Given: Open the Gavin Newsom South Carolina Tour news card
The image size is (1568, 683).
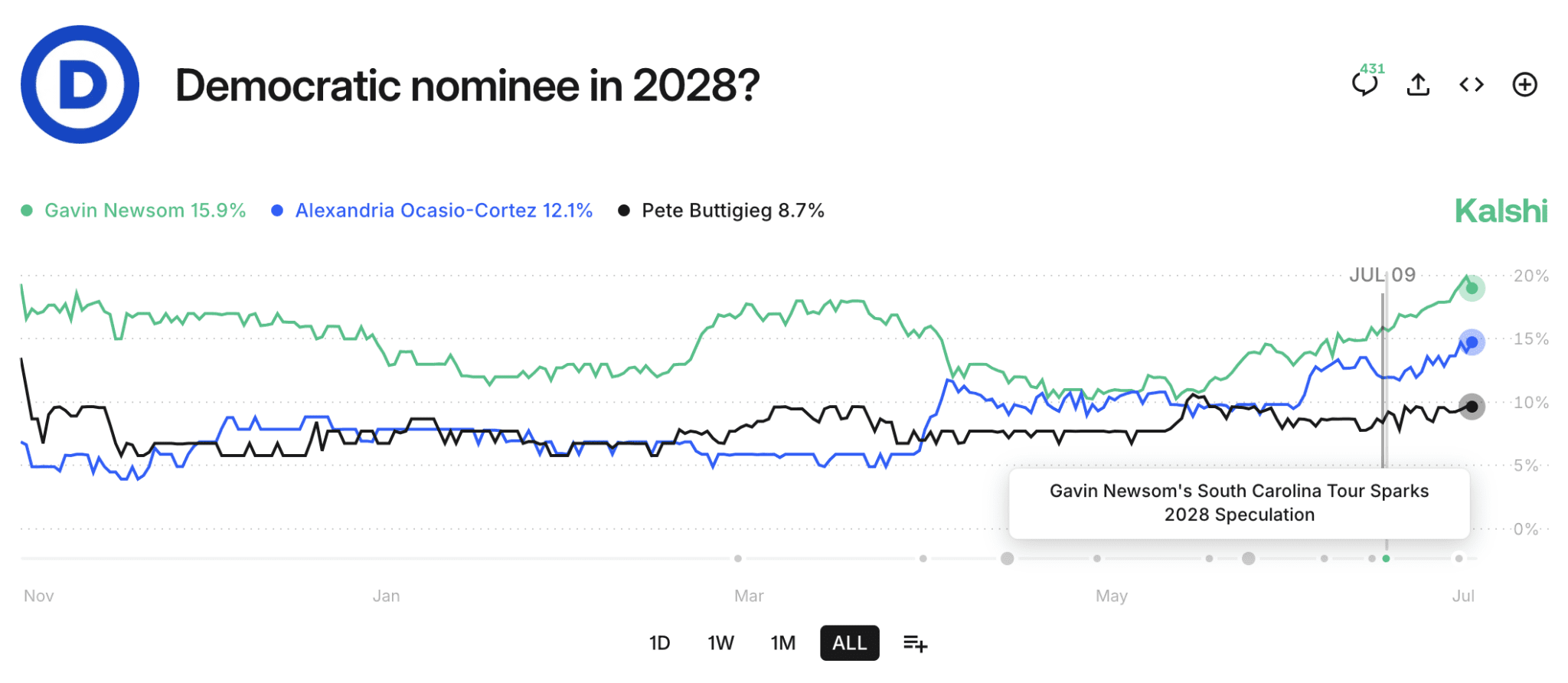Looking at the screenshot, I should [x=1239, y=503].
